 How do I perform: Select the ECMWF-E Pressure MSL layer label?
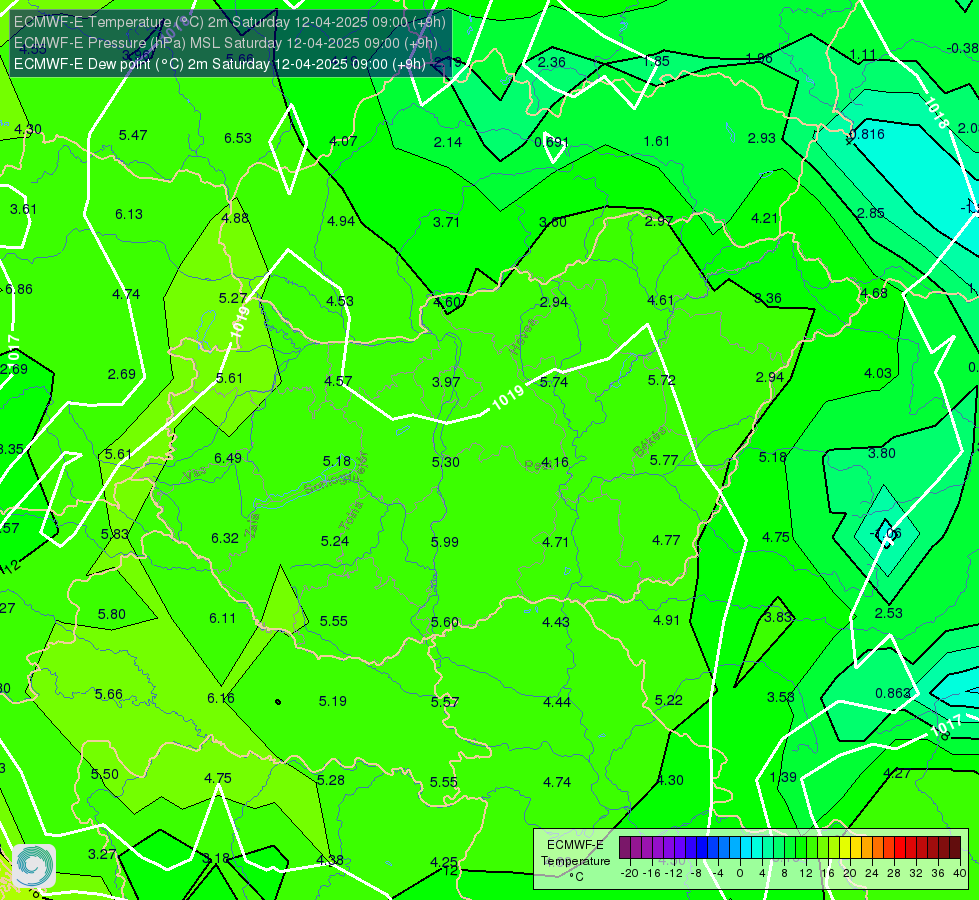click(225, 43)
